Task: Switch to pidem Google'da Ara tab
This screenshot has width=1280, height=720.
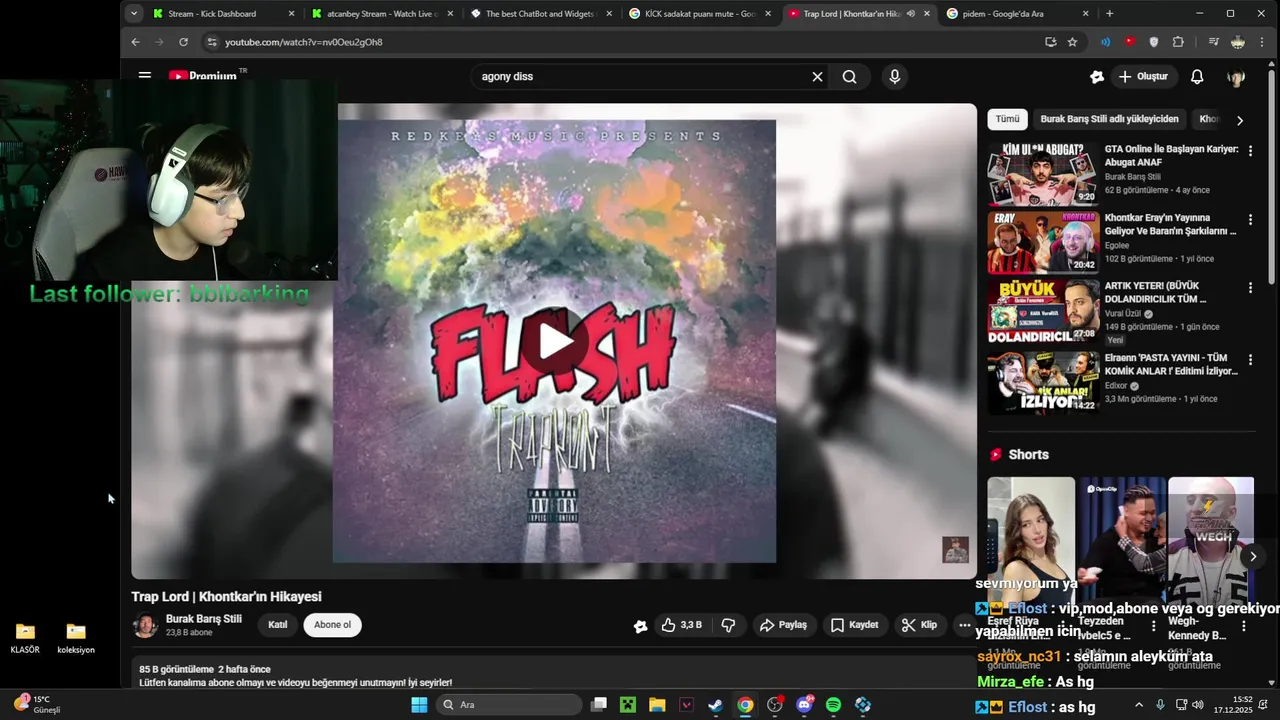Action: (1017, 14)
